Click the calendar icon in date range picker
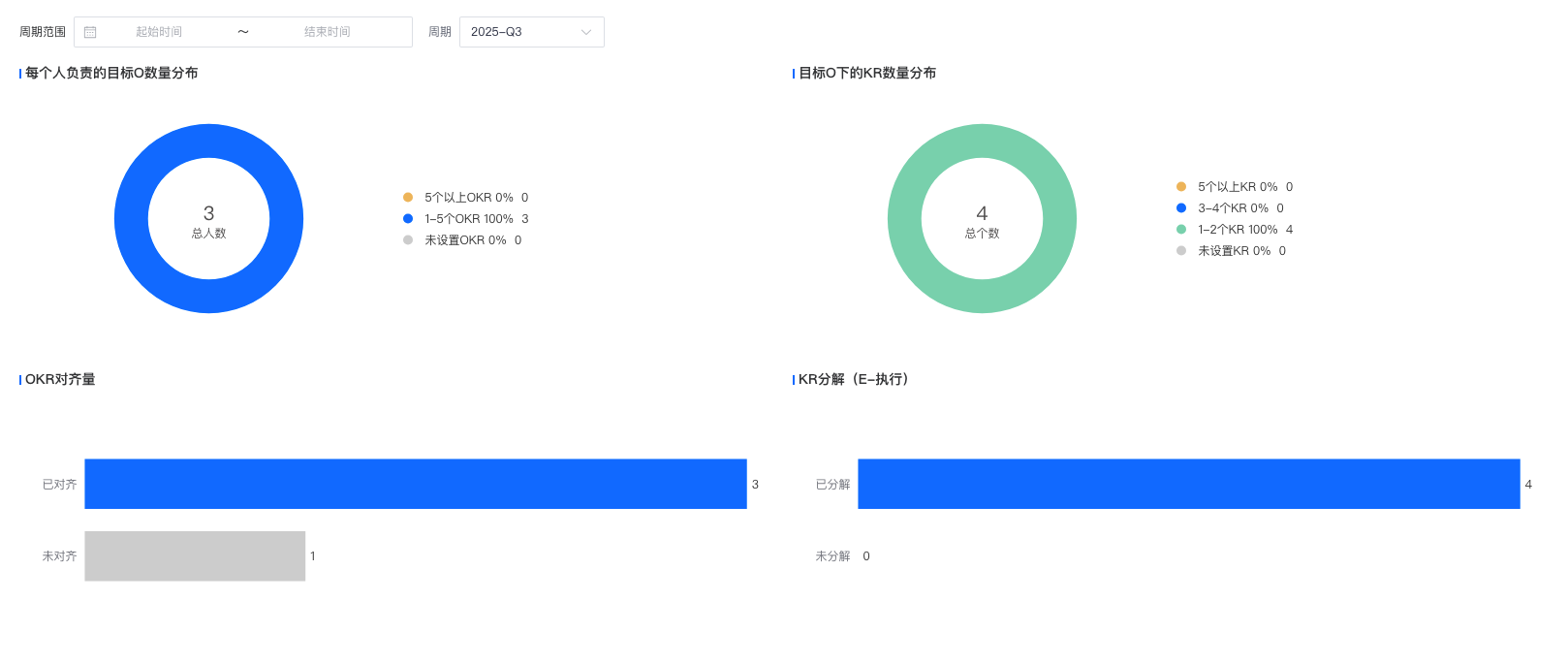This screenshot has width=1568, height=664. (90, 32)
